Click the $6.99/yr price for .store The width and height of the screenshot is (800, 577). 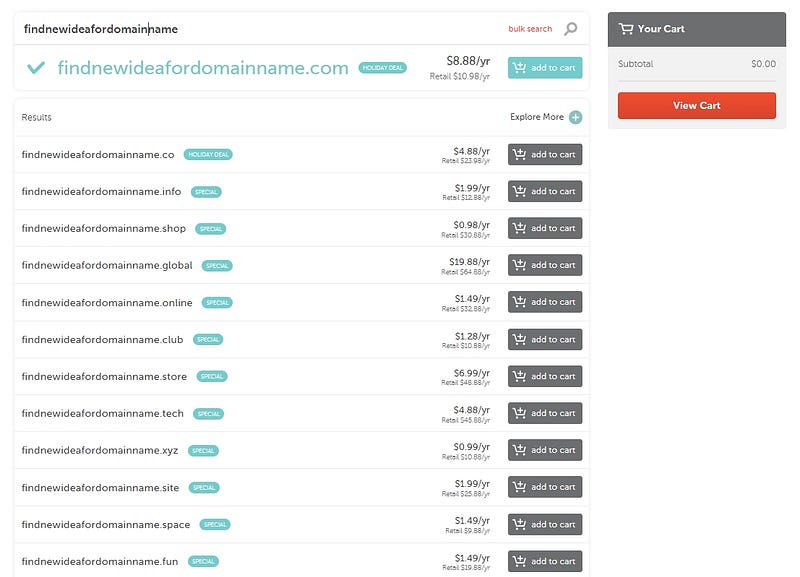point(472,373)
